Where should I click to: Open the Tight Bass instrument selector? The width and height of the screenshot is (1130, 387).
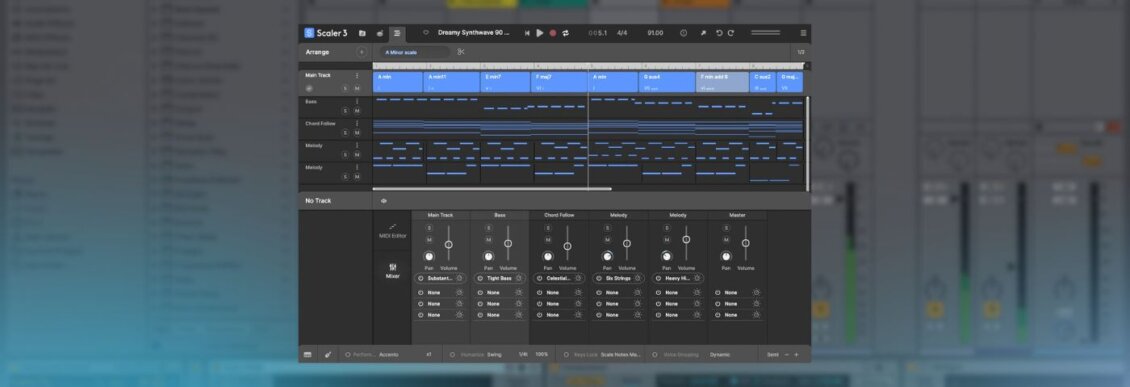500,278
